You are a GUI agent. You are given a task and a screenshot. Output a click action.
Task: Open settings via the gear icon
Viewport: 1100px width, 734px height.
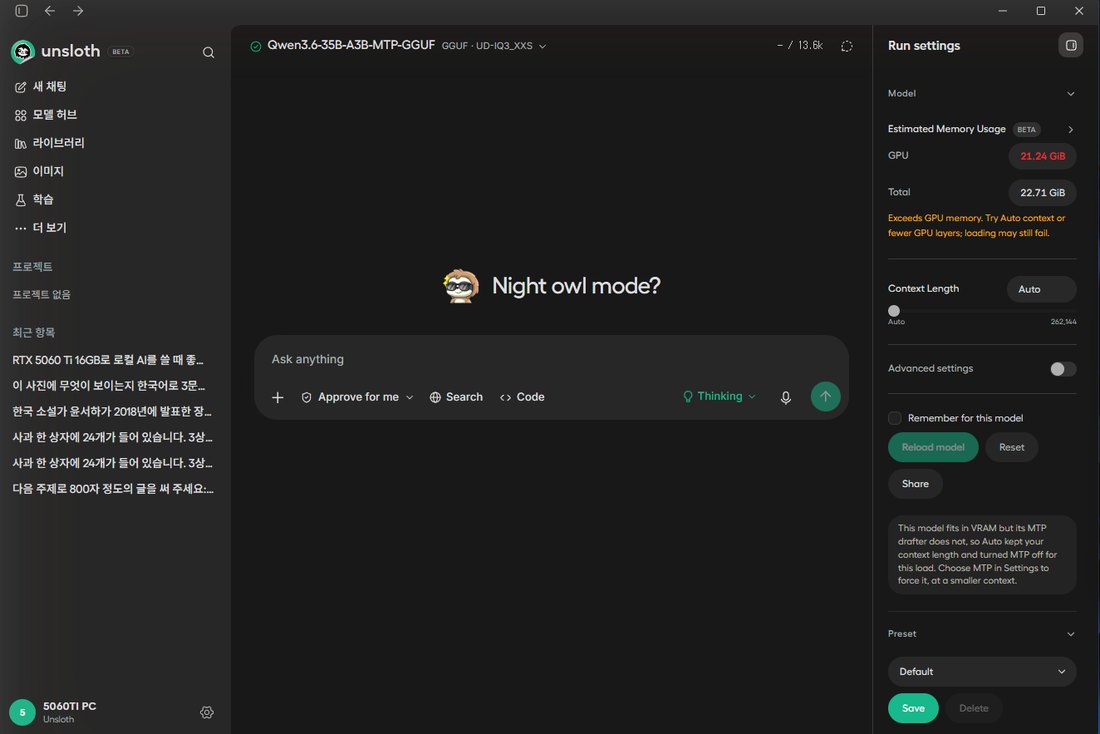click(x=207, y=712)
